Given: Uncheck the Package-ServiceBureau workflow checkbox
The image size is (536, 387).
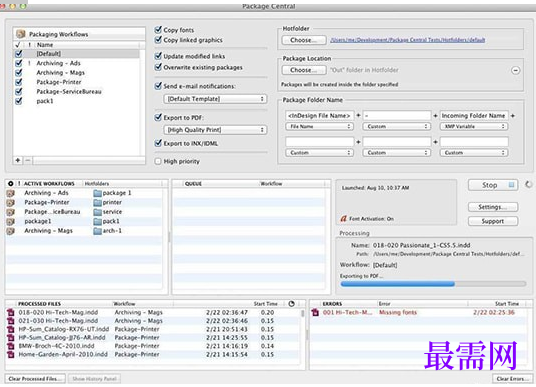Looking at the screenshot, I should coord(19,92).
